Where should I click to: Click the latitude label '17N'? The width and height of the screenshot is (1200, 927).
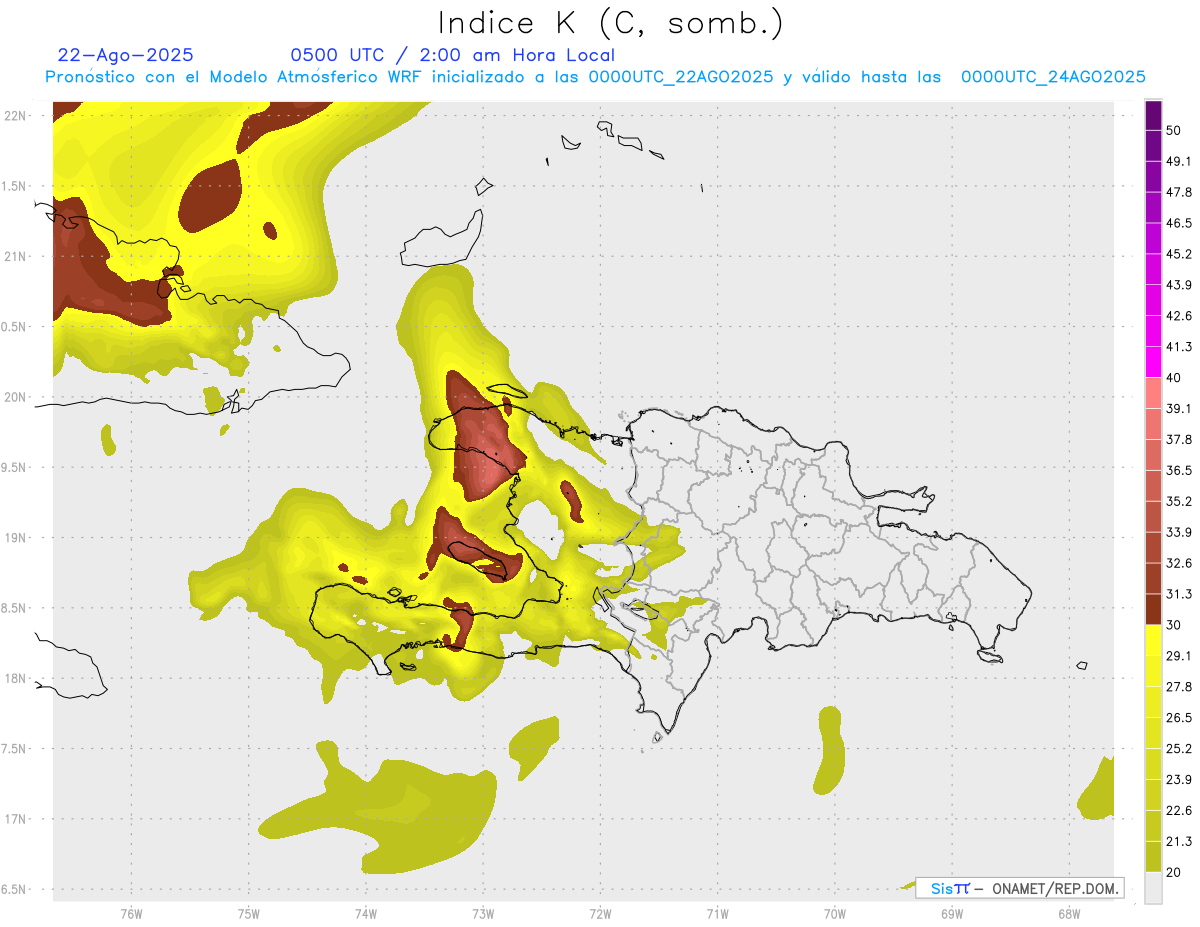coord(15,819)
